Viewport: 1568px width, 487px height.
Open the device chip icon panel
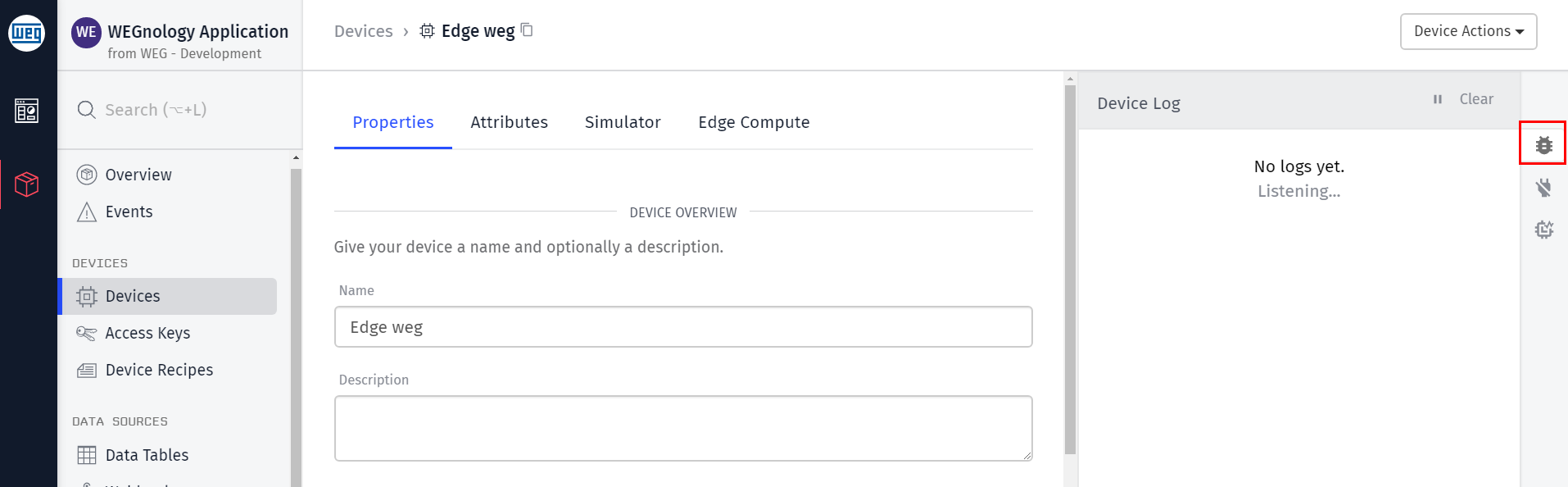coord(1543,230)
